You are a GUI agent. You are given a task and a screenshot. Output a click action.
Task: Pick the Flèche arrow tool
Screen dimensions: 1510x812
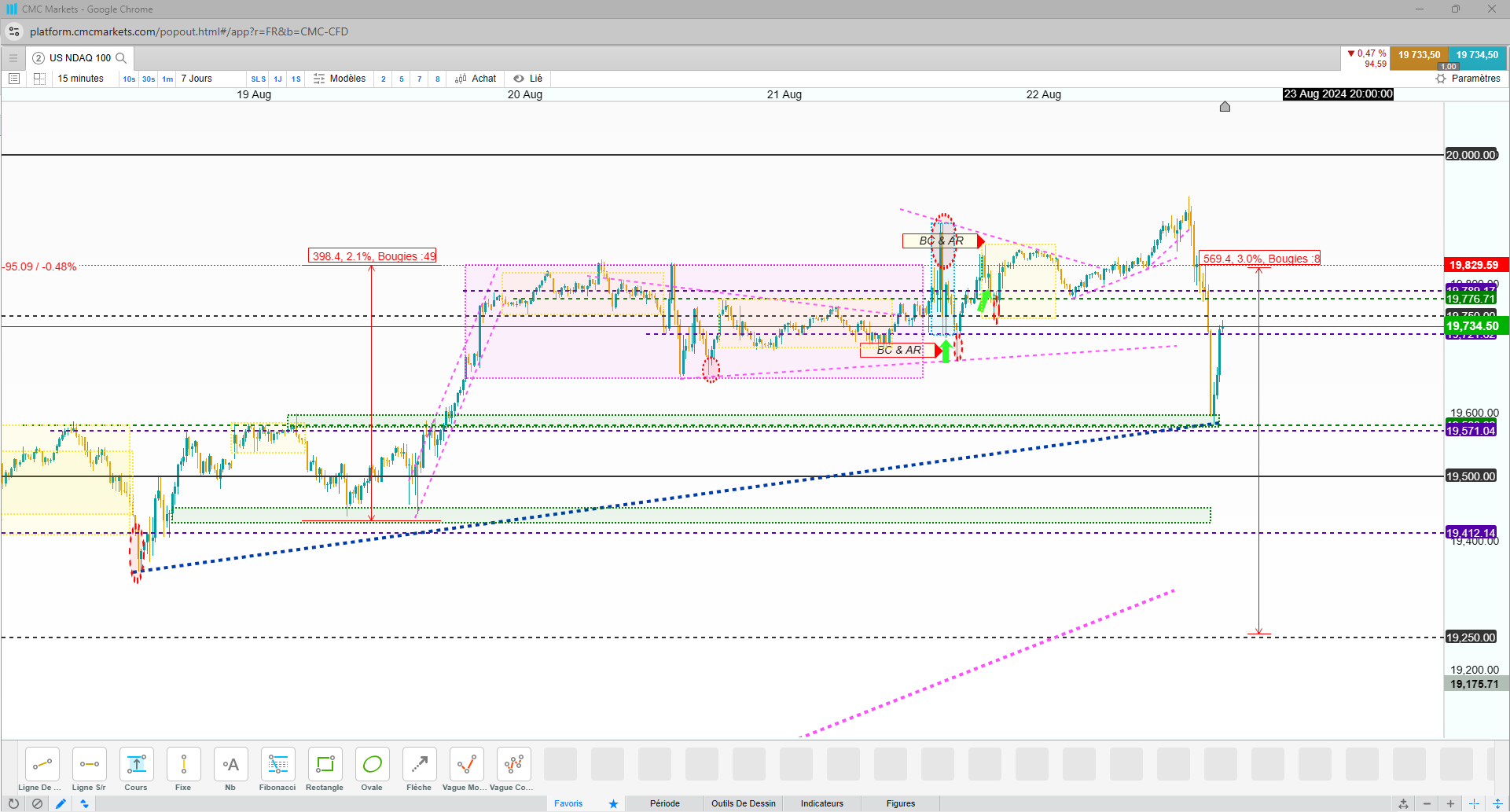(419, 770)
